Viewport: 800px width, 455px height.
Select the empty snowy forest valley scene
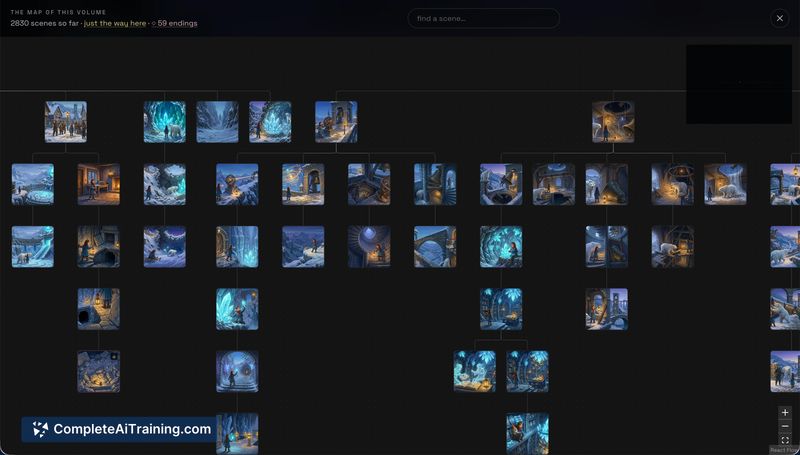pos(217,122)
